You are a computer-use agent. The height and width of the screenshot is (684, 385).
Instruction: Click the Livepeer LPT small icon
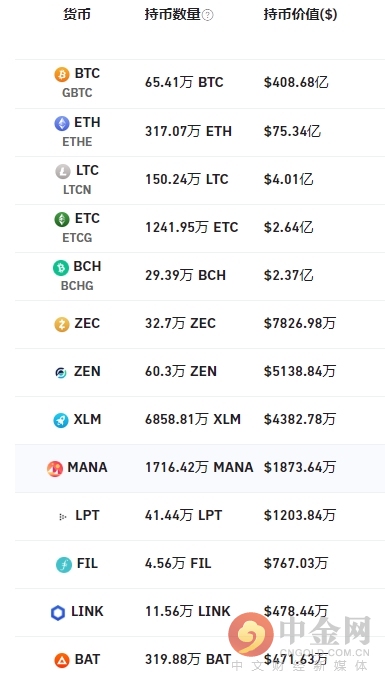pos(62,517)
